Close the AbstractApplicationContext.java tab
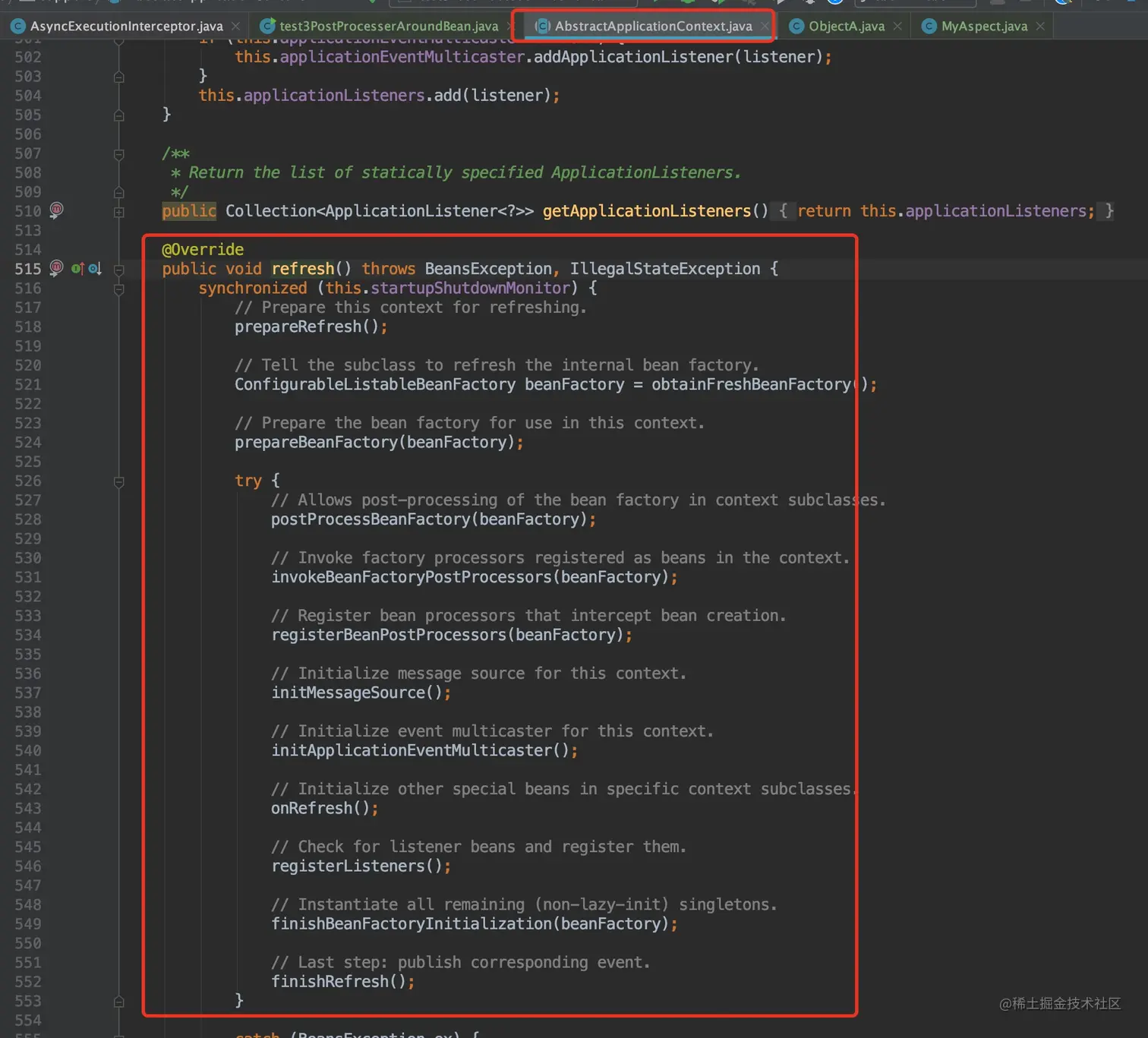This screenshot has height=1038, width=1148. [765, 26]
